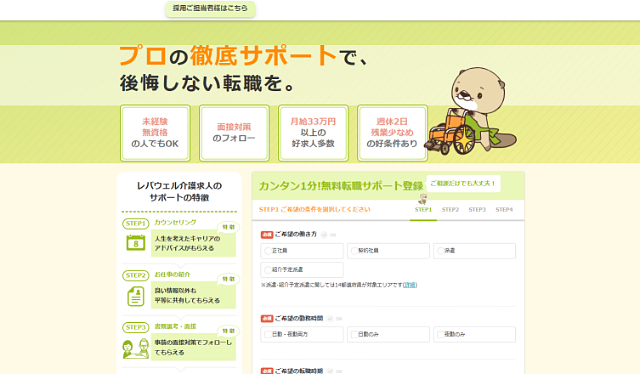This screenshot has width=640, height=374.
Task: Click the 事前の面接対策でフォロー text box
Action: point(193,347)
